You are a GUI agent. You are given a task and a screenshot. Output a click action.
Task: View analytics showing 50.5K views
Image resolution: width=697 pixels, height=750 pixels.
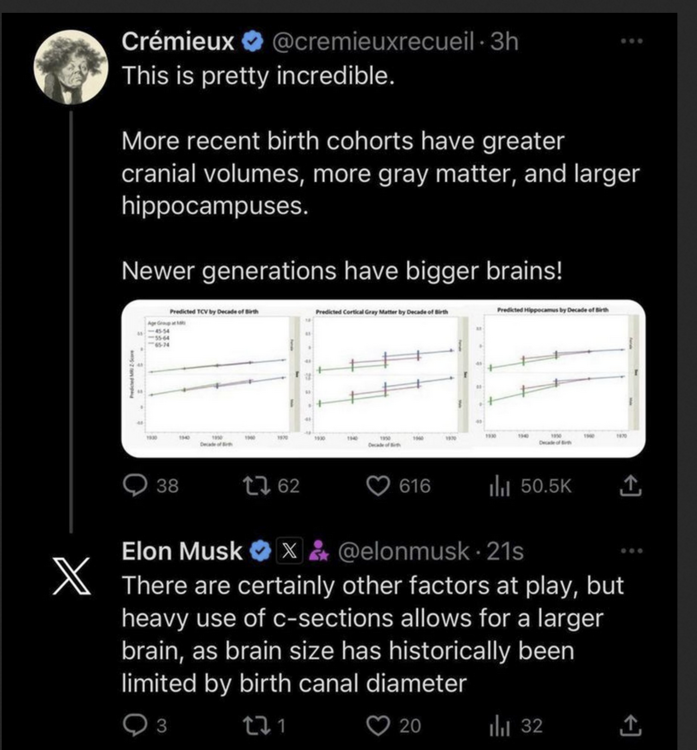pyautogui.click(x=497, y=486)
